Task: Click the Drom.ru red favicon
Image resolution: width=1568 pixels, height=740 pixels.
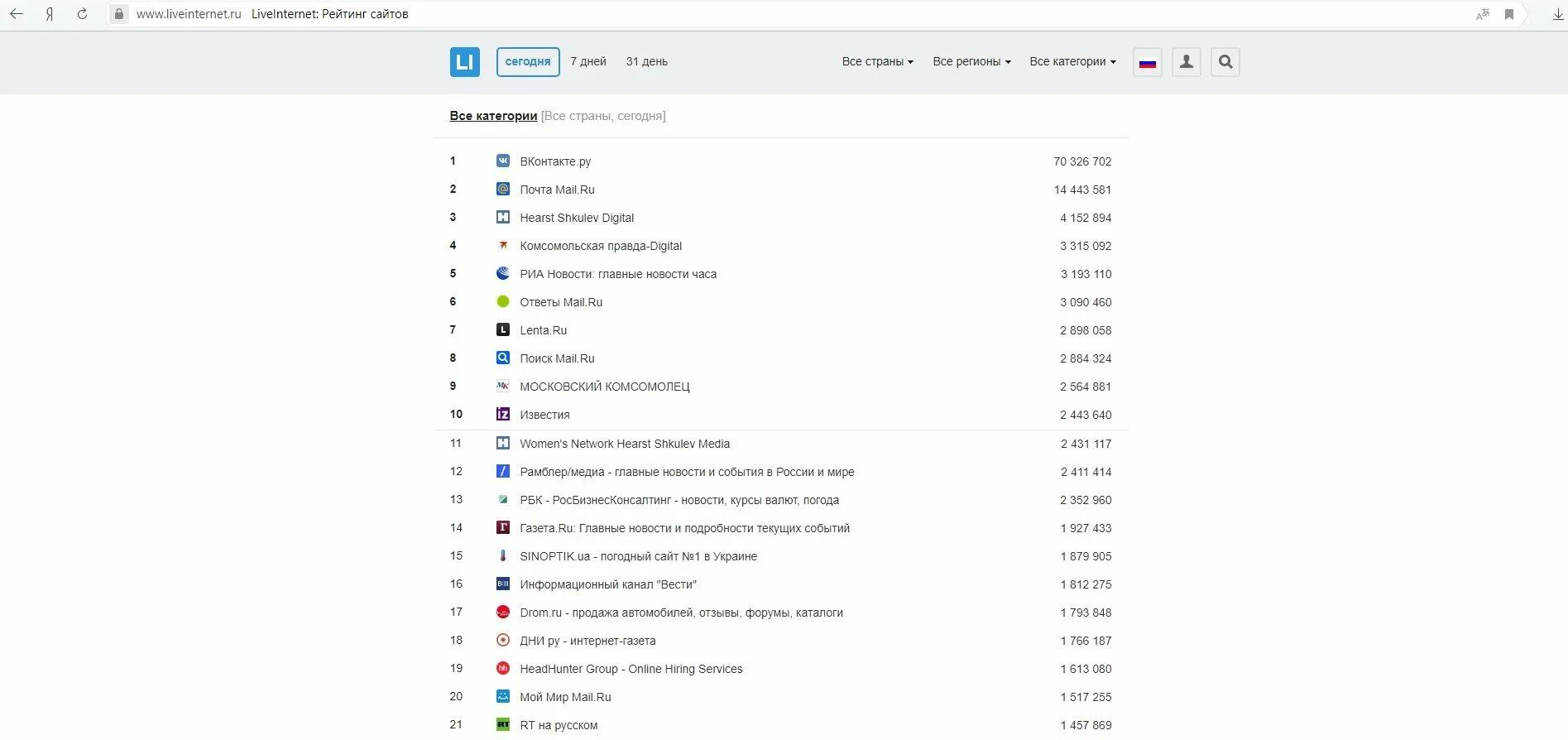Action: 502,612
